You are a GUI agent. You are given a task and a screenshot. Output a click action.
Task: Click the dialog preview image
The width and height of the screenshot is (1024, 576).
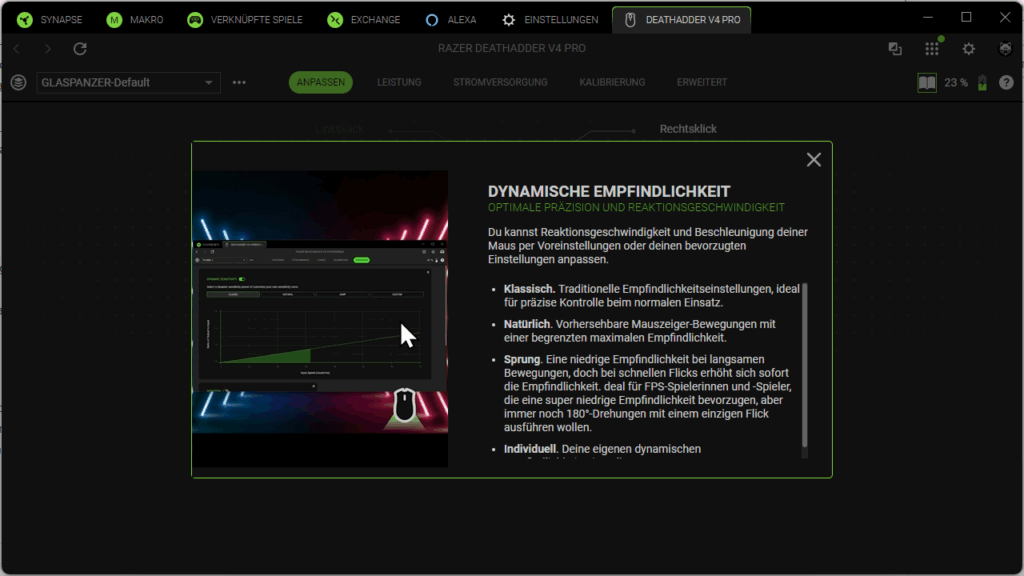(320, 319)
